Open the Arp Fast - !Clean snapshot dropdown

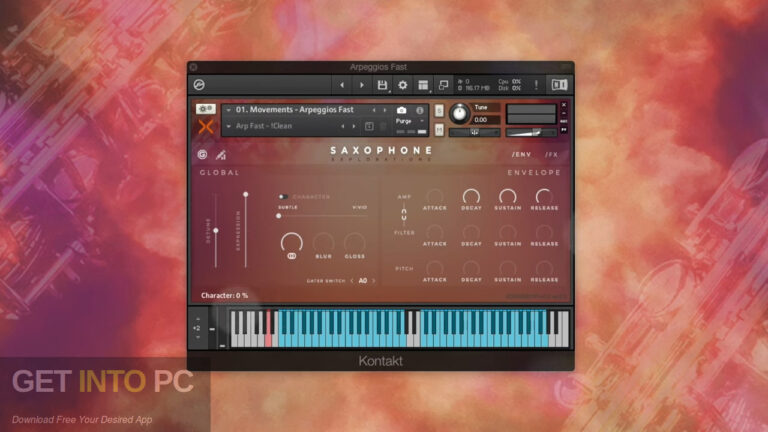click(x=228, y=126)
